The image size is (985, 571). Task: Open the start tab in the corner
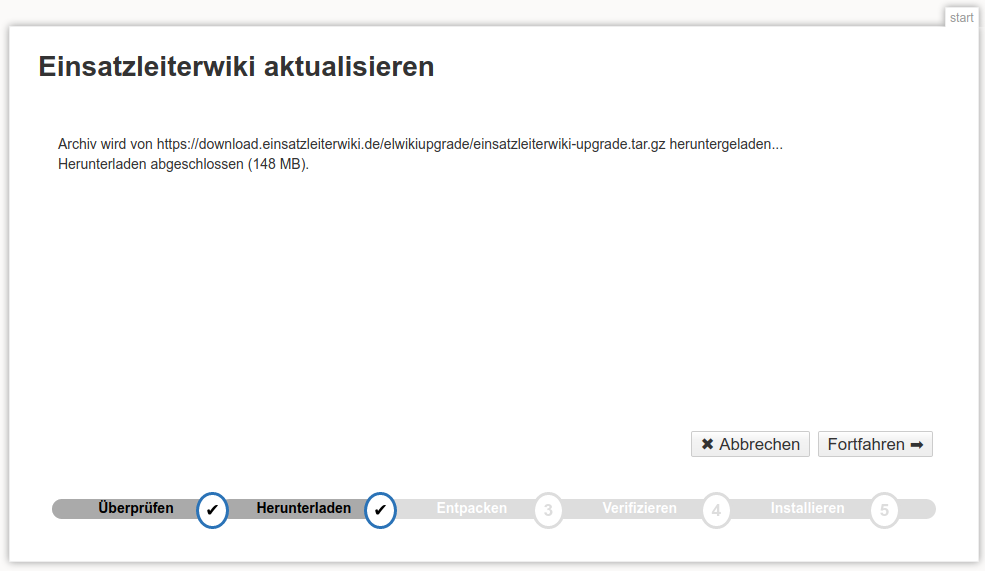[x=961, y=17]
